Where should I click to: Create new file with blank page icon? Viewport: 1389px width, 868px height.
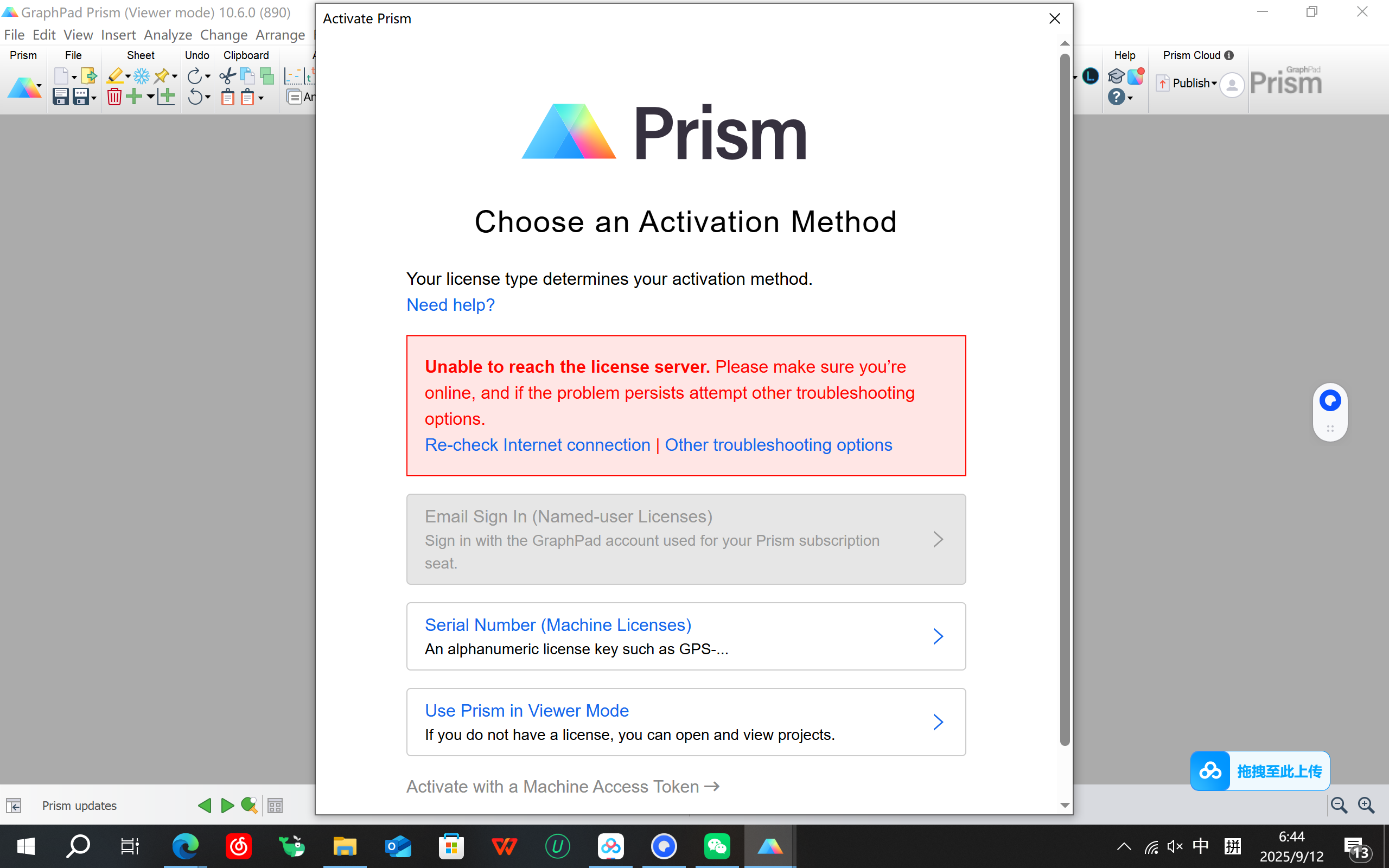tap(61, 76)
